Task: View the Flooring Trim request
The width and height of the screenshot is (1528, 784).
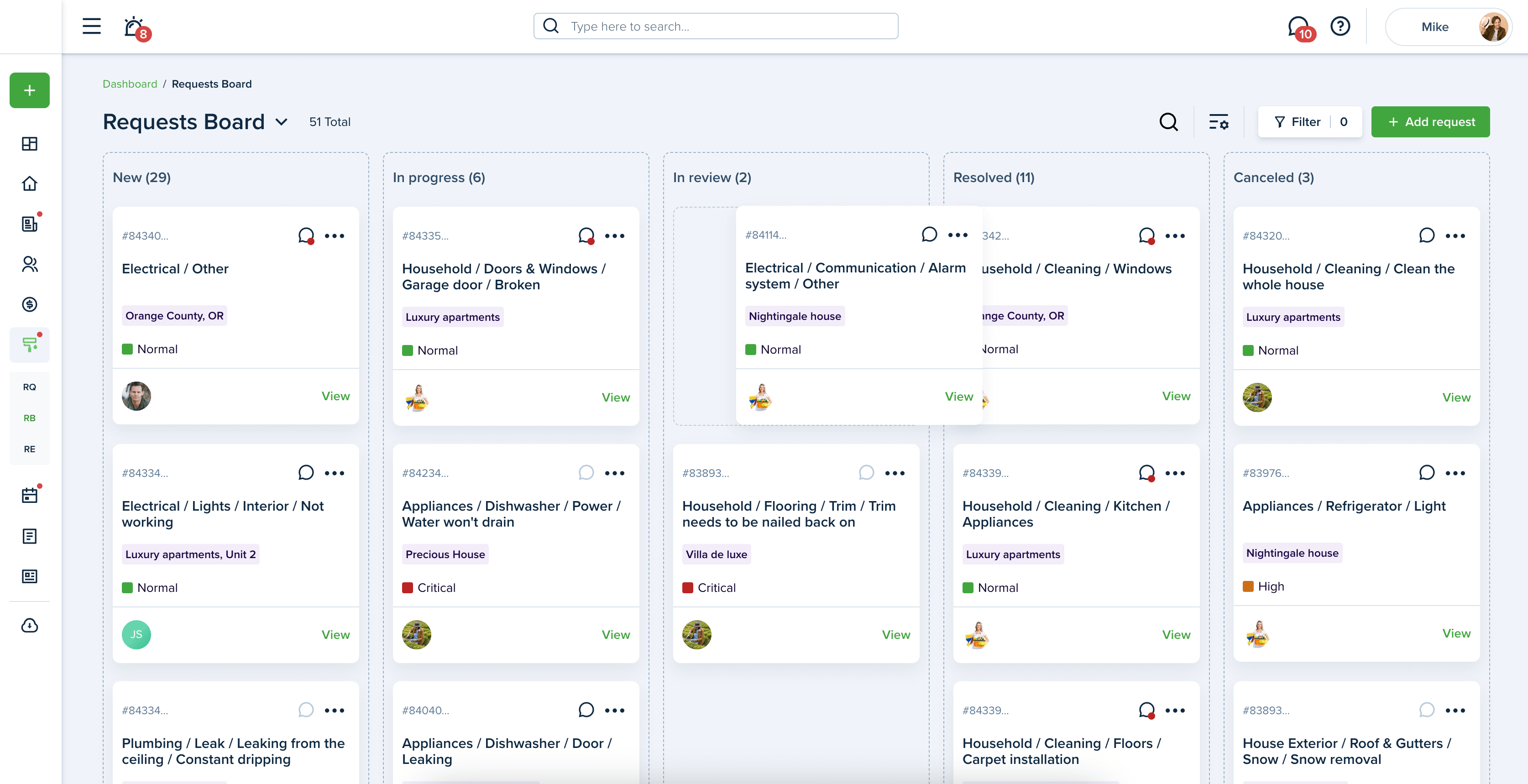Action: point(896,635)
